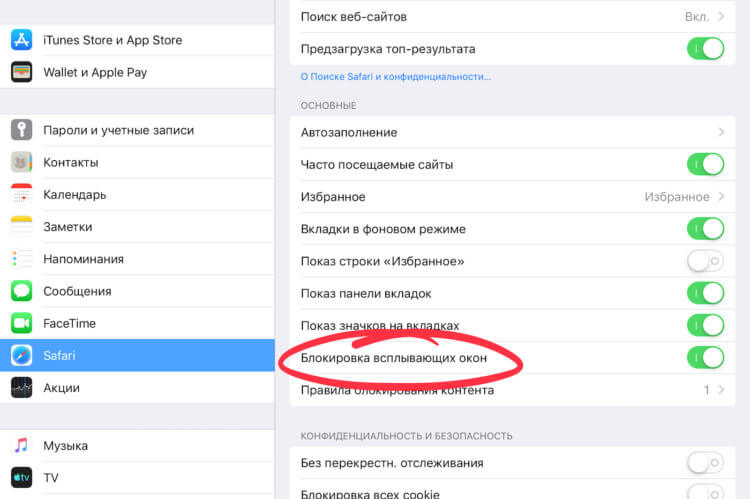This screenshot has height=499, width=750.
Task: Open Пароли и учетные записи settings
Action: click(x=137, y=130)
